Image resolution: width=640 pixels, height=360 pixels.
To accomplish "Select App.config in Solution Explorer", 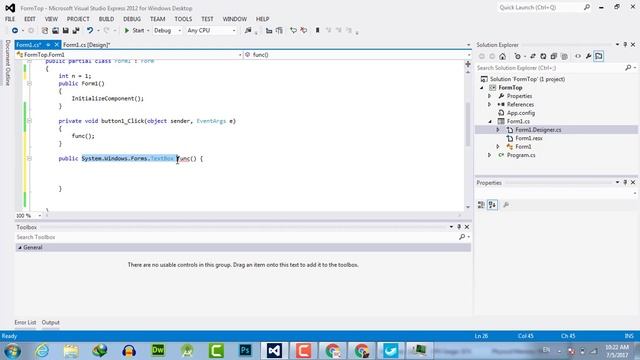I will point(520,113).
